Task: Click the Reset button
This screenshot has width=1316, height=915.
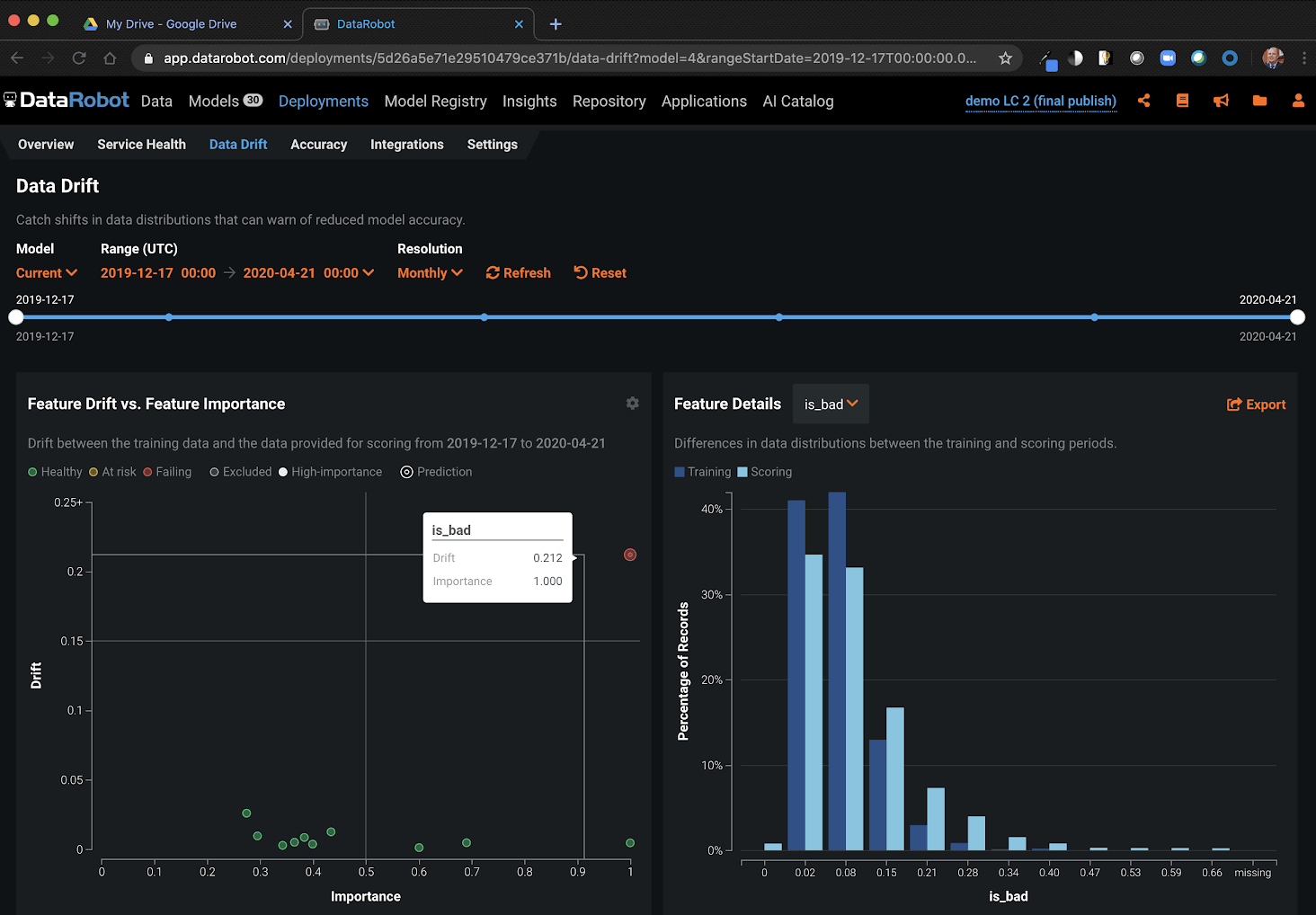Action: tap(600, 273)
